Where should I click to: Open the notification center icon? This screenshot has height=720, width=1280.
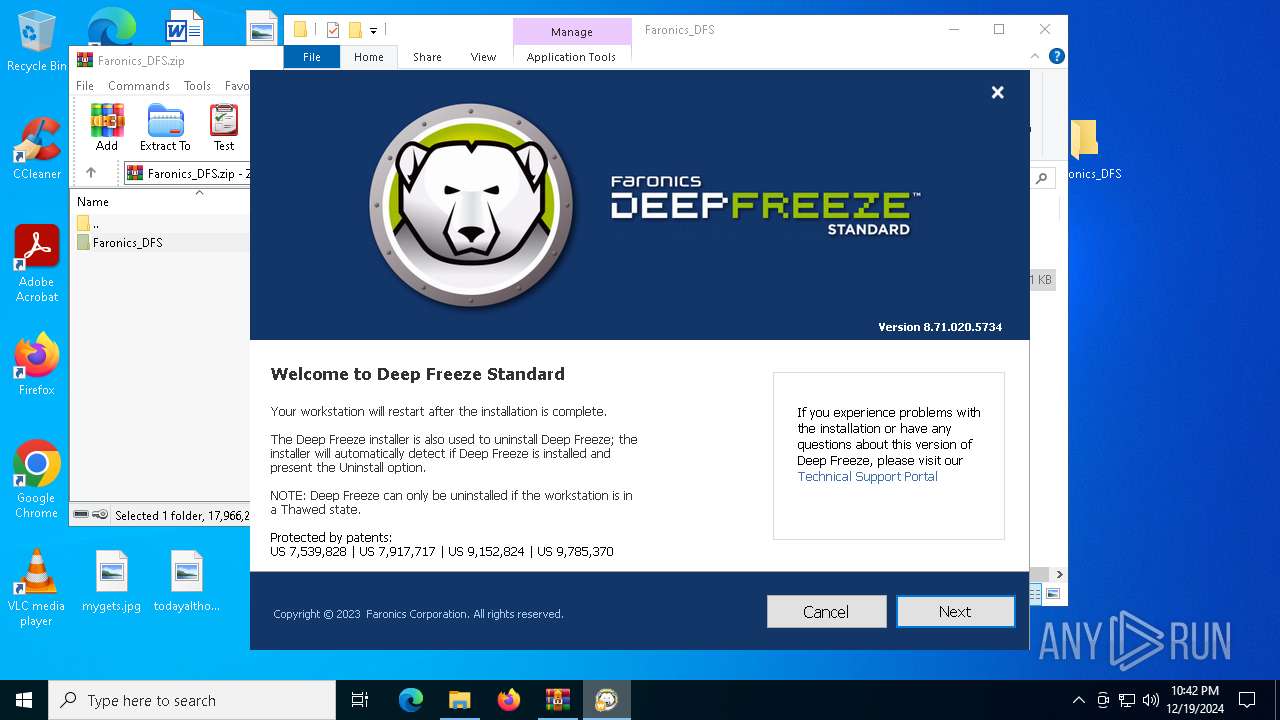point(1247,700)
